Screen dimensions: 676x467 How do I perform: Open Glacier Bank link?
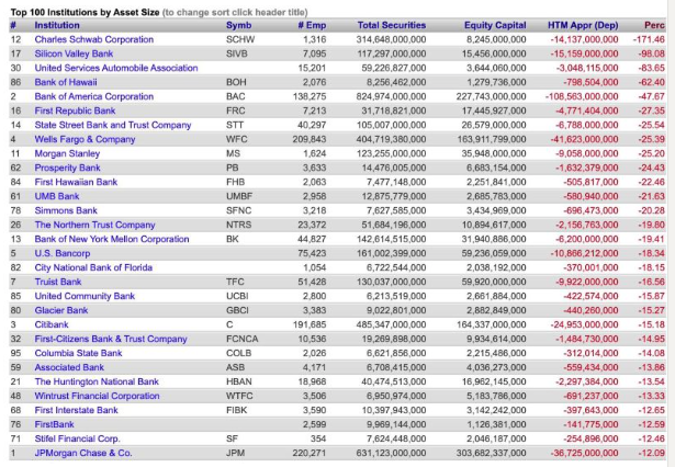[61, 310]
